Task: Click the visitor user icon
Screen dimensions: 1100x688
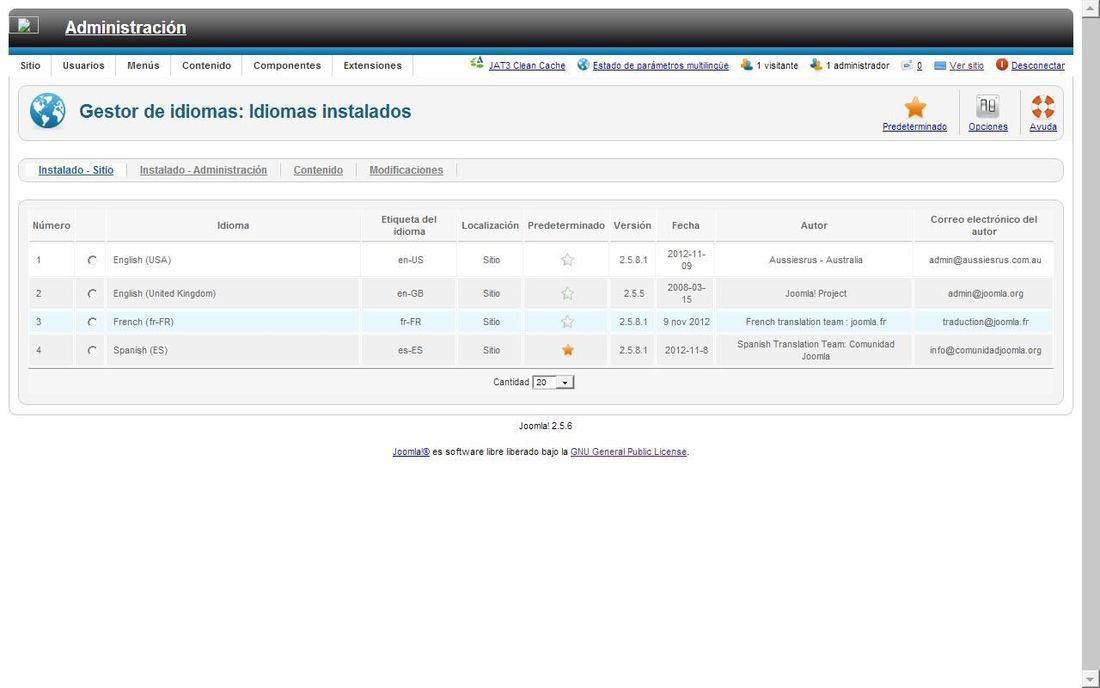Action: [x=746, y=65]
